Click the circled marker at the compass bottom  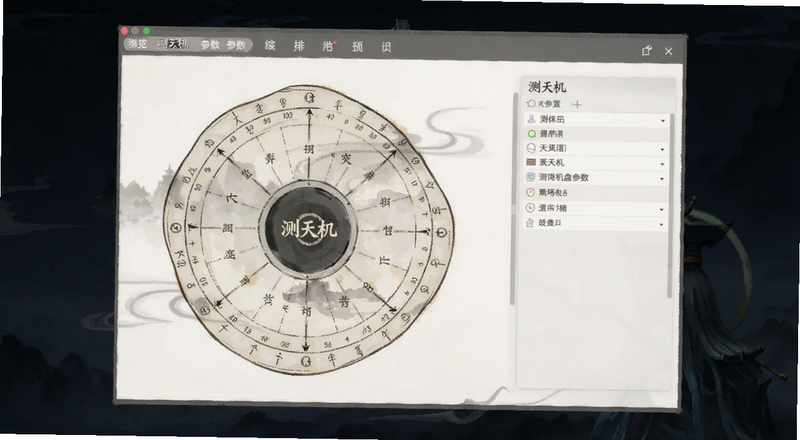coord(306,361)
